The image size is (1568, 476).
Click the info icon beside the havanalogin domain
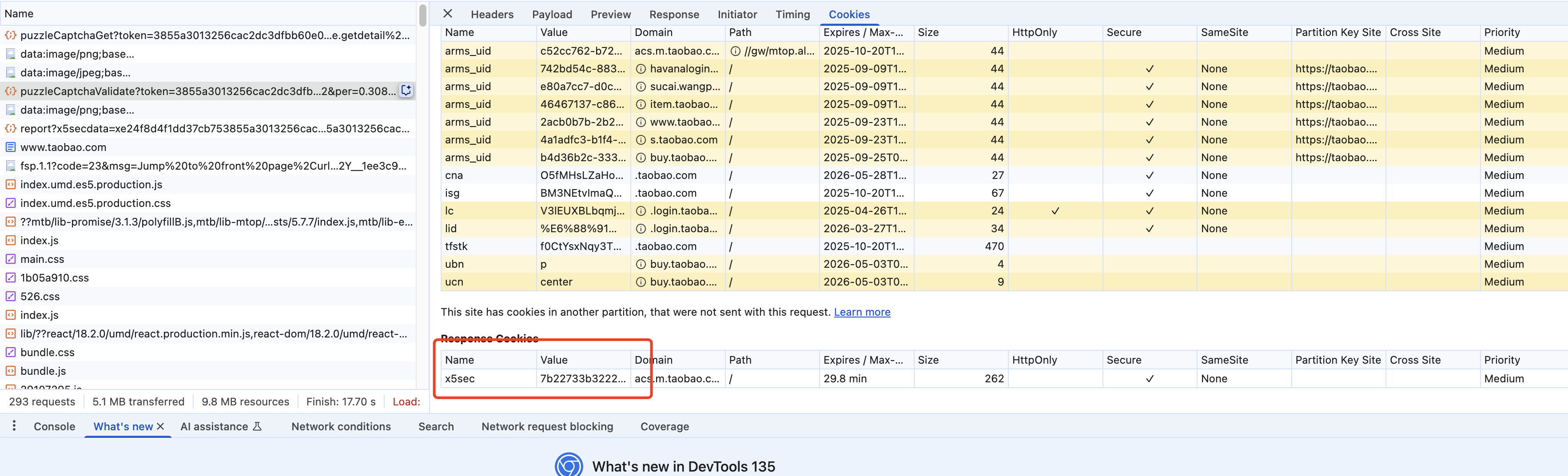pyautogui.click(x=641, y=69)
